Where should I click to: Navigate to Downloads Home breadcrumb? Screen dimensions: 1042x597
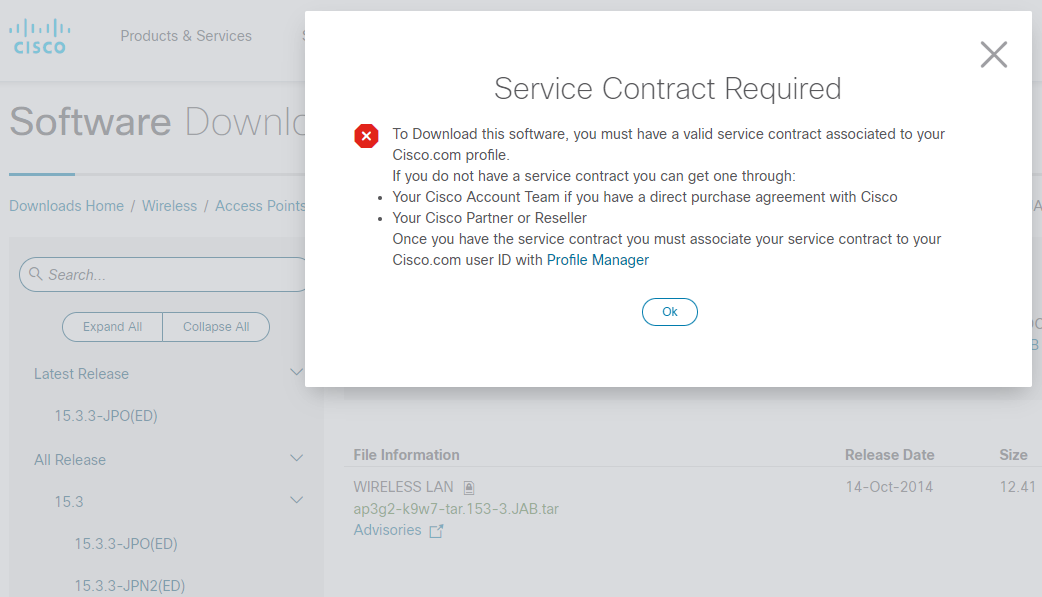tap(66, 205)
